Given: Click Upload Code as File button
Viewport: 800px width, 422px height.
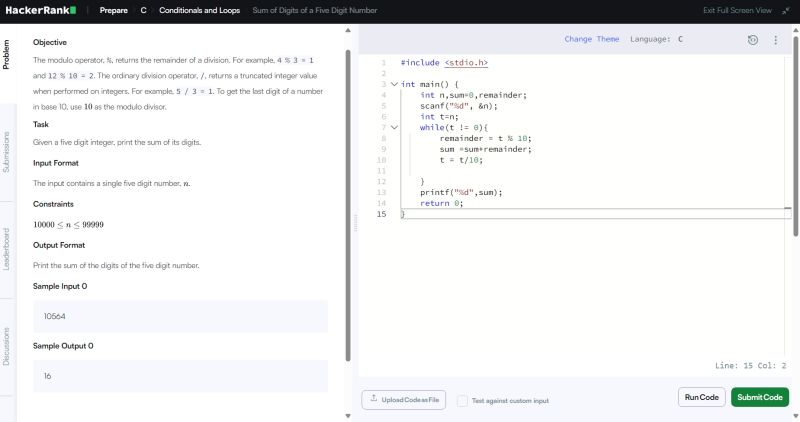Looking at the screenshot, I should [x=404, y=400].
